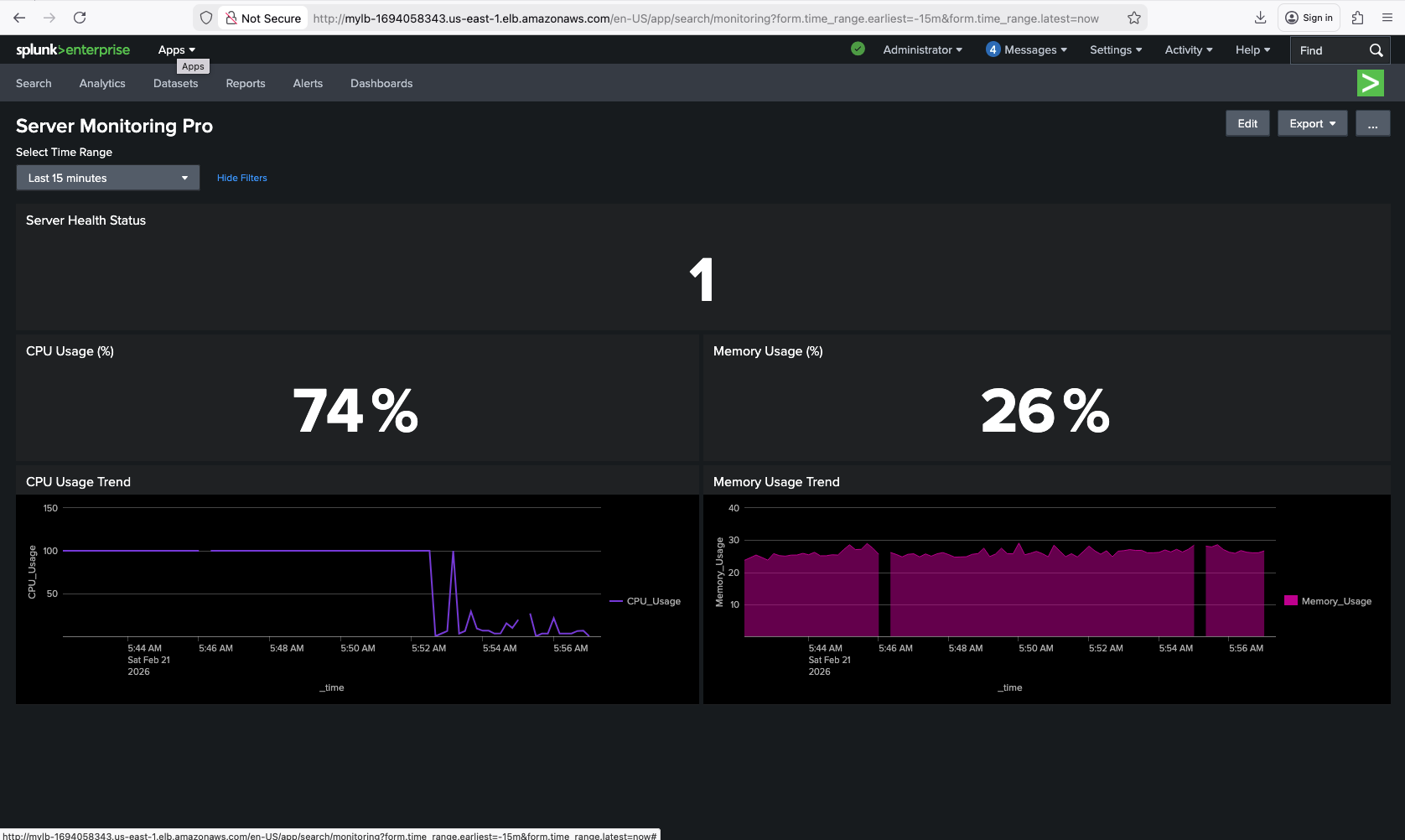Click the browser forward arrow
The image size is (1405, 840).
(49, 18)
